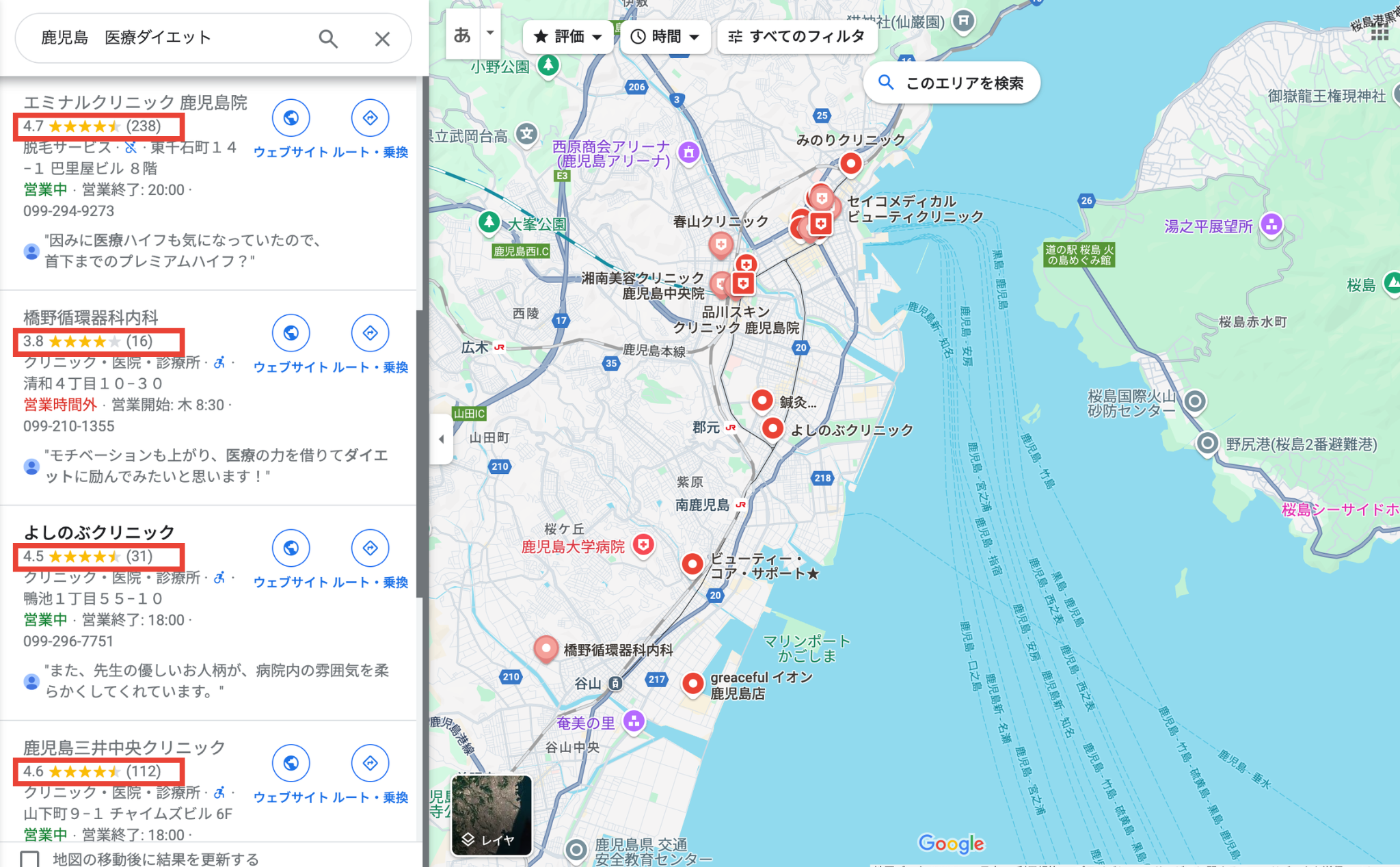The width and height of the screenshot is (1400, 867).
Task: Click このエリアを検索 button
Action: [x=952, y=83]
